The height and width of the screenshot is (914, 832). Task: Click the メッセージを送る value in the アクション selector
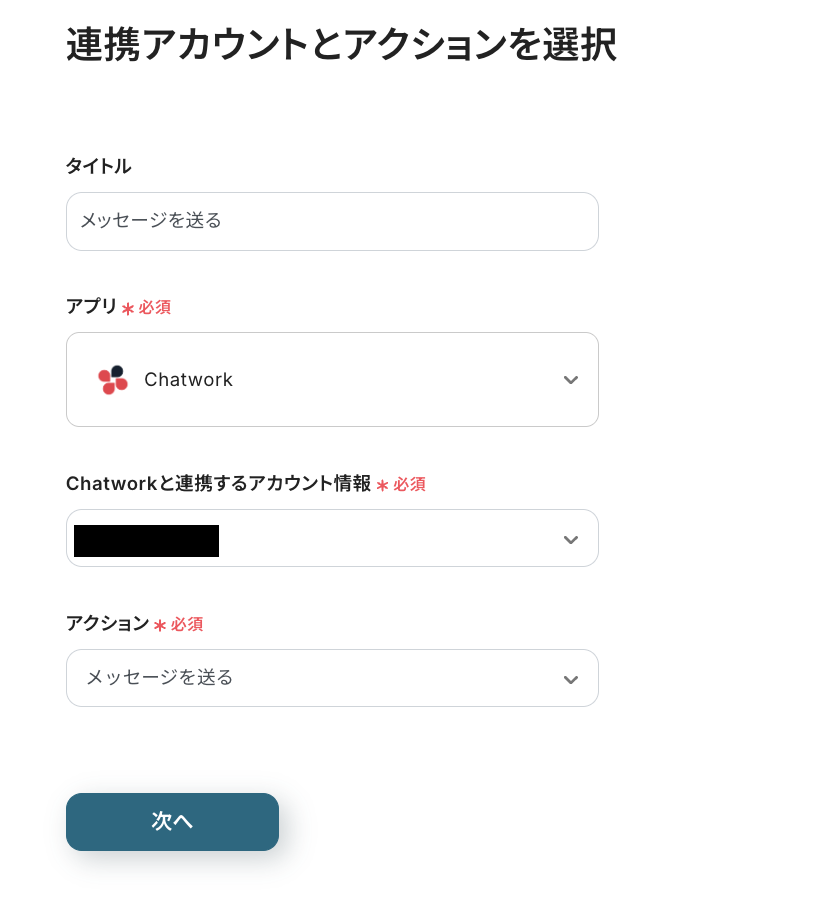click(160, 678)
